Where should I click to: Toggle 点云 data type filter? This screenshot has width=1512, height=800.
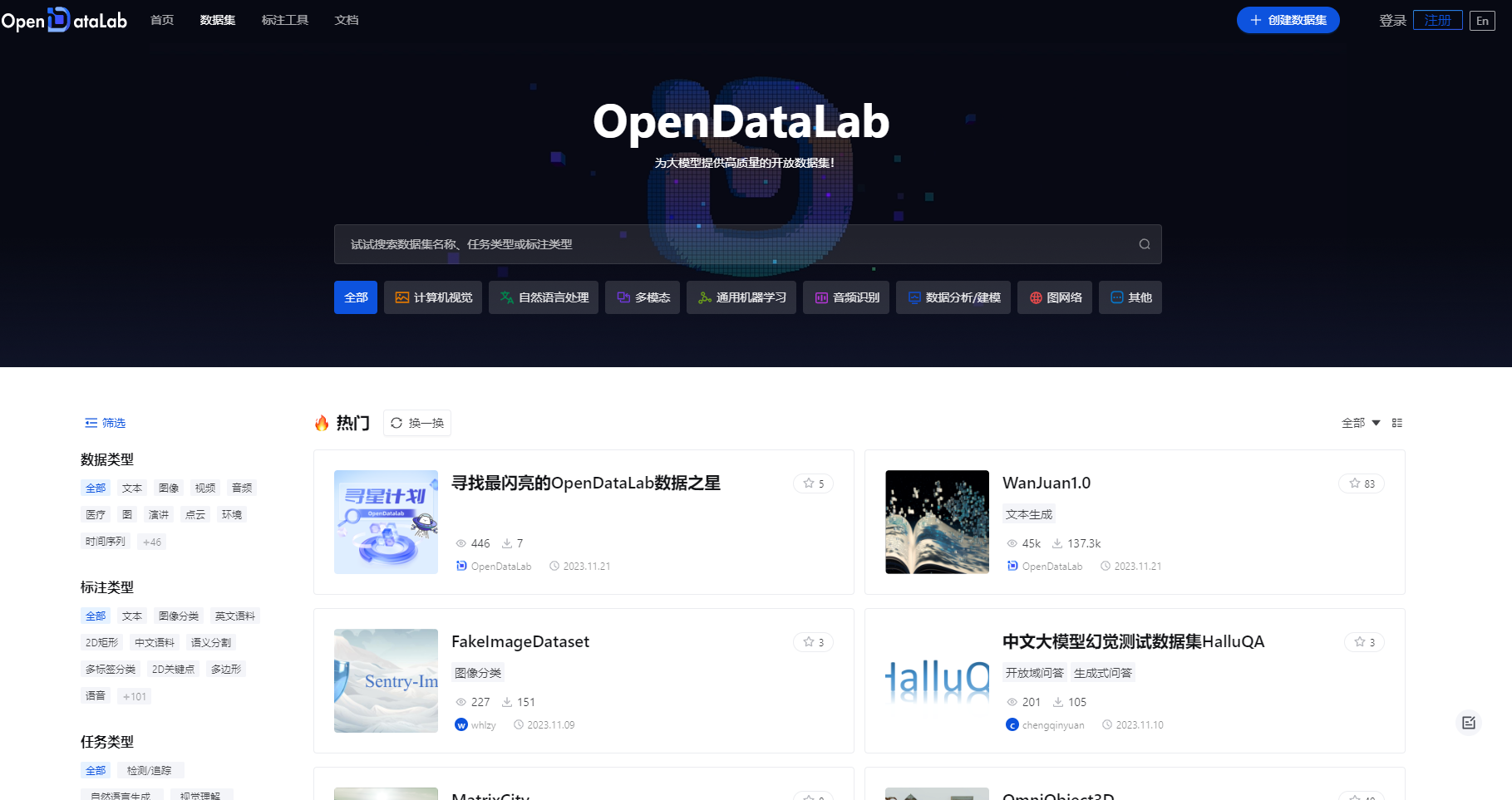[x=195, y=514]
